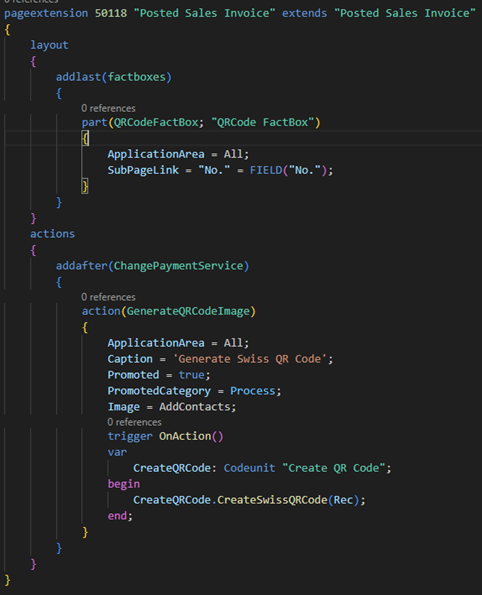The height and width of the screenshot is (595, 482).
Task: Click the 'end;' keyword
Action: pyautogui.click(x=120, y=516)
